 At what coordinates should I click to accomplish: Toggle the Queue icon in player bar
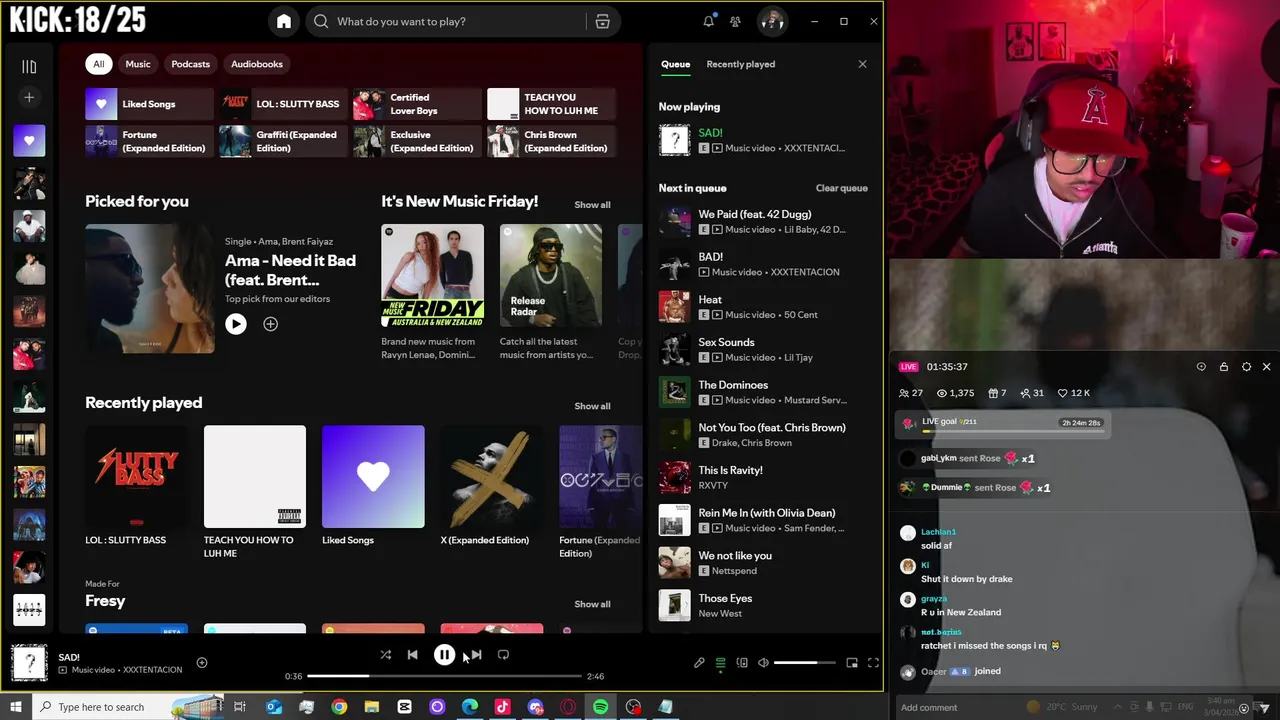click(720, 662)
